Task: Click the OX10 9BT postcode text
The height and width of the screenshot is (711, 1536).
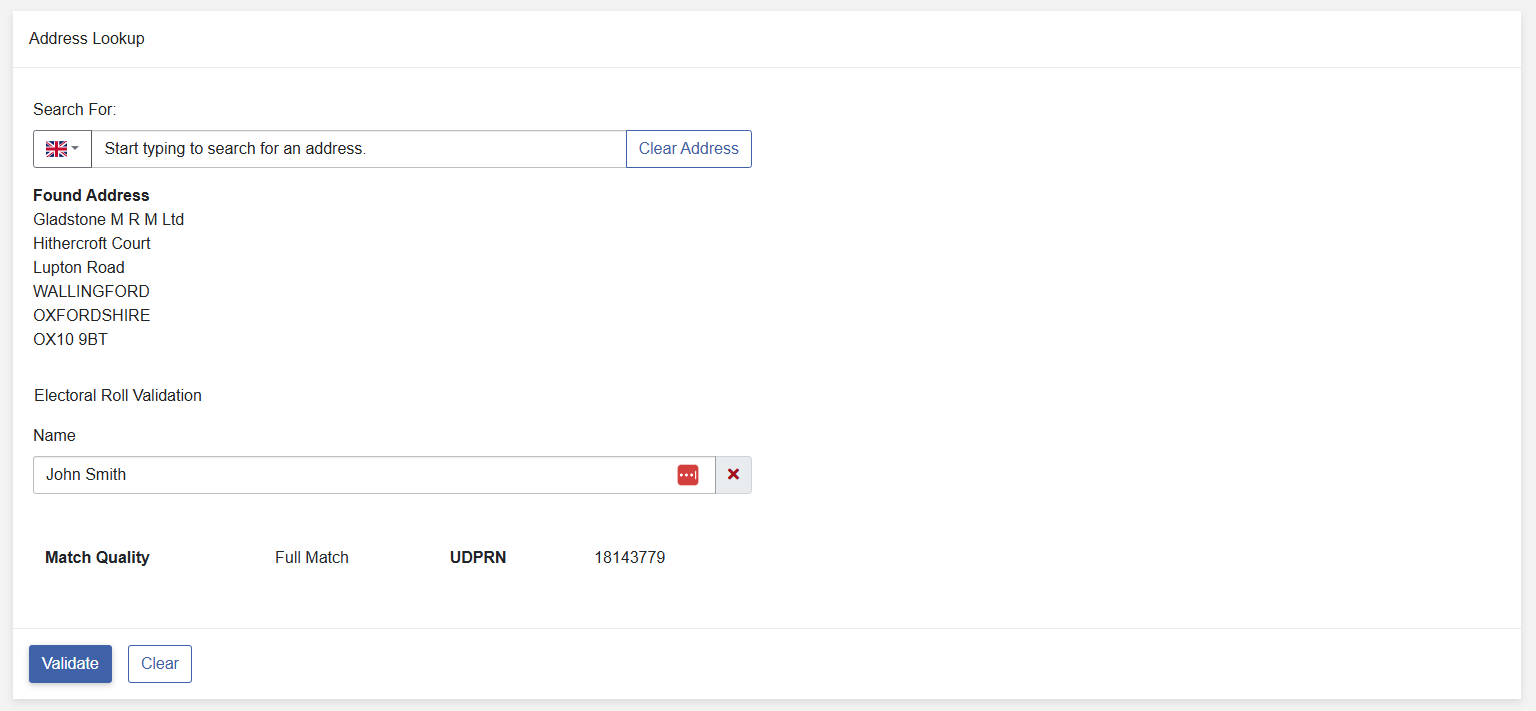Action: (70, 339)
